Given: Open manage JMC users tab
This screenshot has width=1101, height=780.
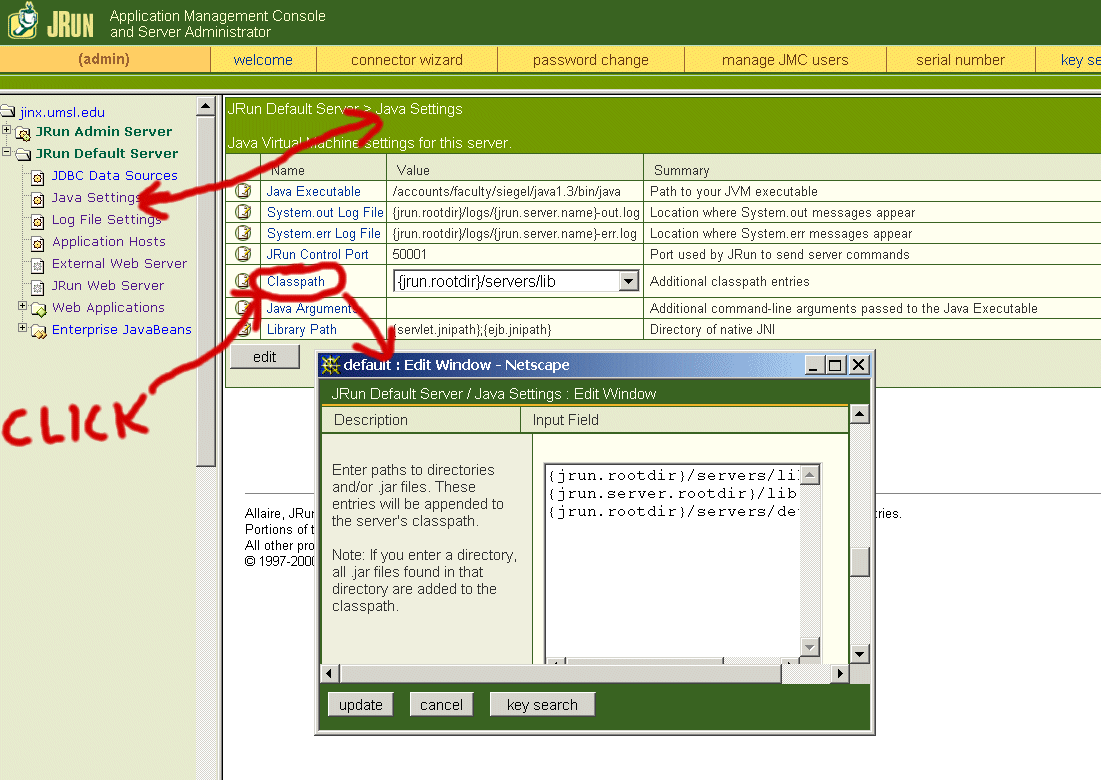Looking at the screenshot, I should pos(785,60).
